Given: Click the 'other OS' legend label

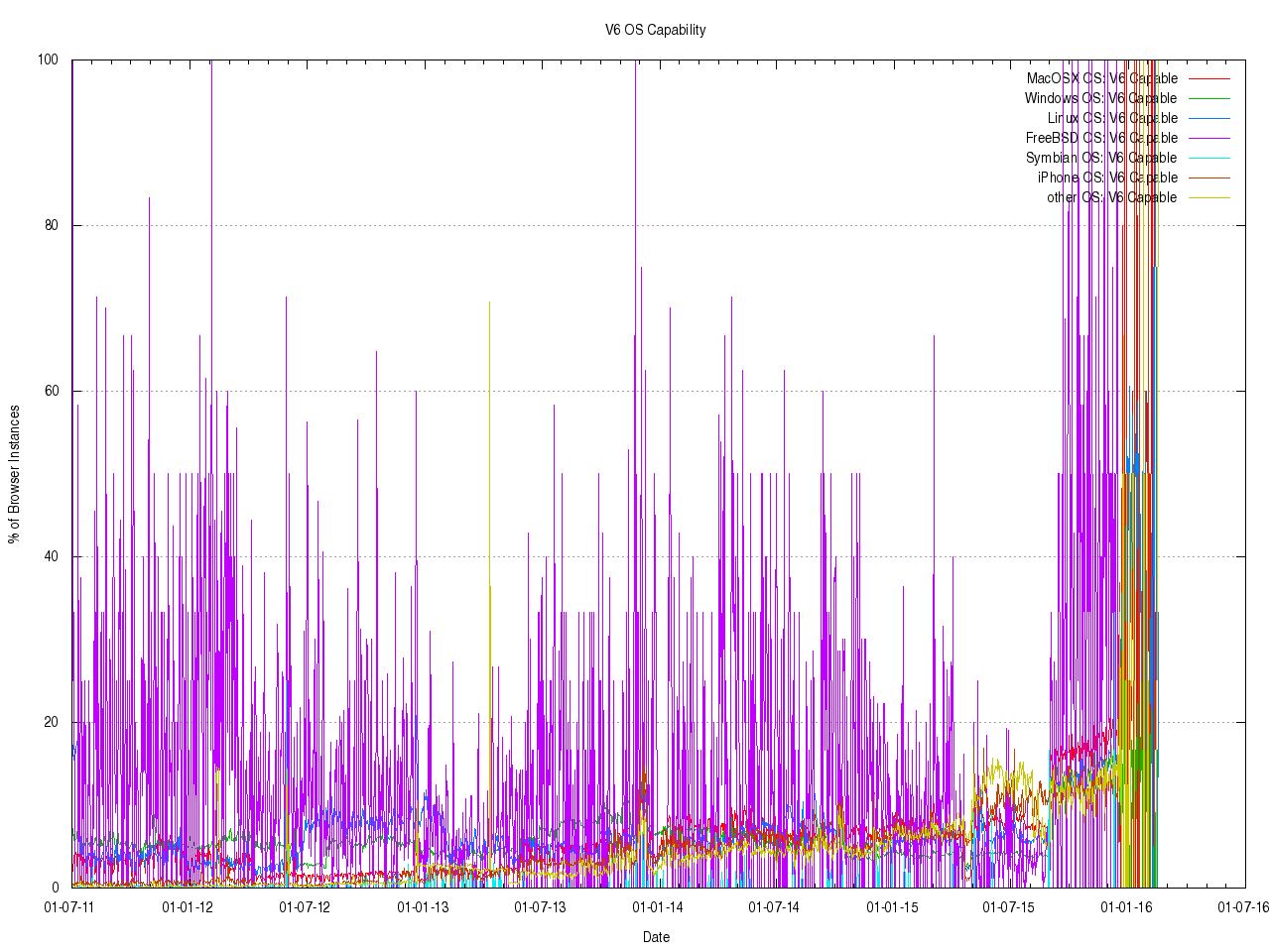Looking at the screenshot, I should (1111, 197).
